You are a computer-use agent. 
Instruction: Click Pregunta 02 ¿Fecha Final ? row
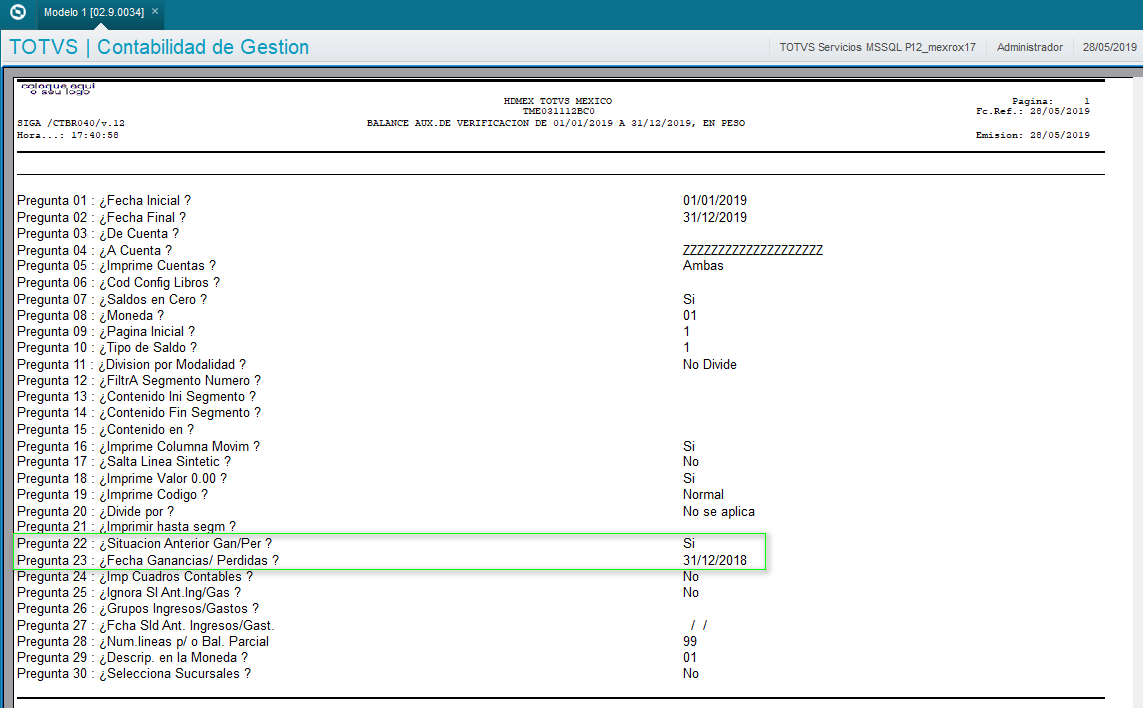coord(101,217)
